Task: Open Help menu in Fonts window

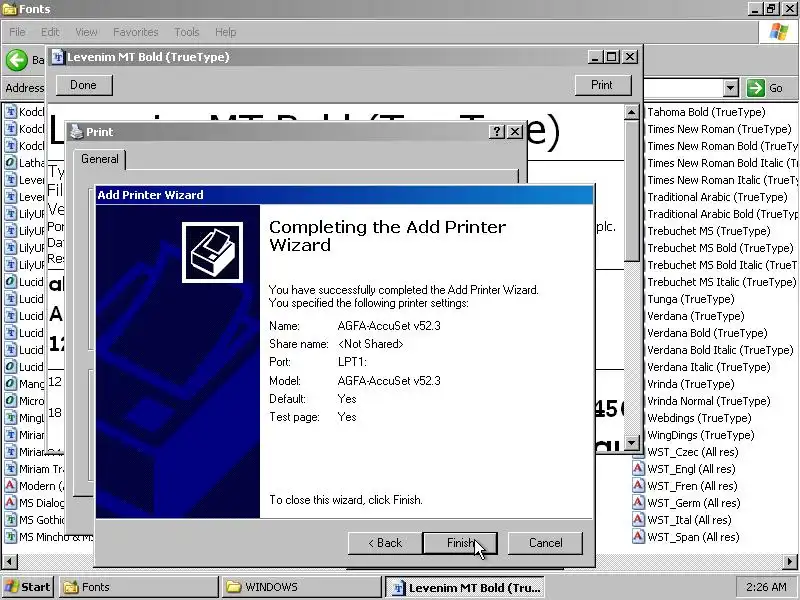Action: (x=226, y=32)
